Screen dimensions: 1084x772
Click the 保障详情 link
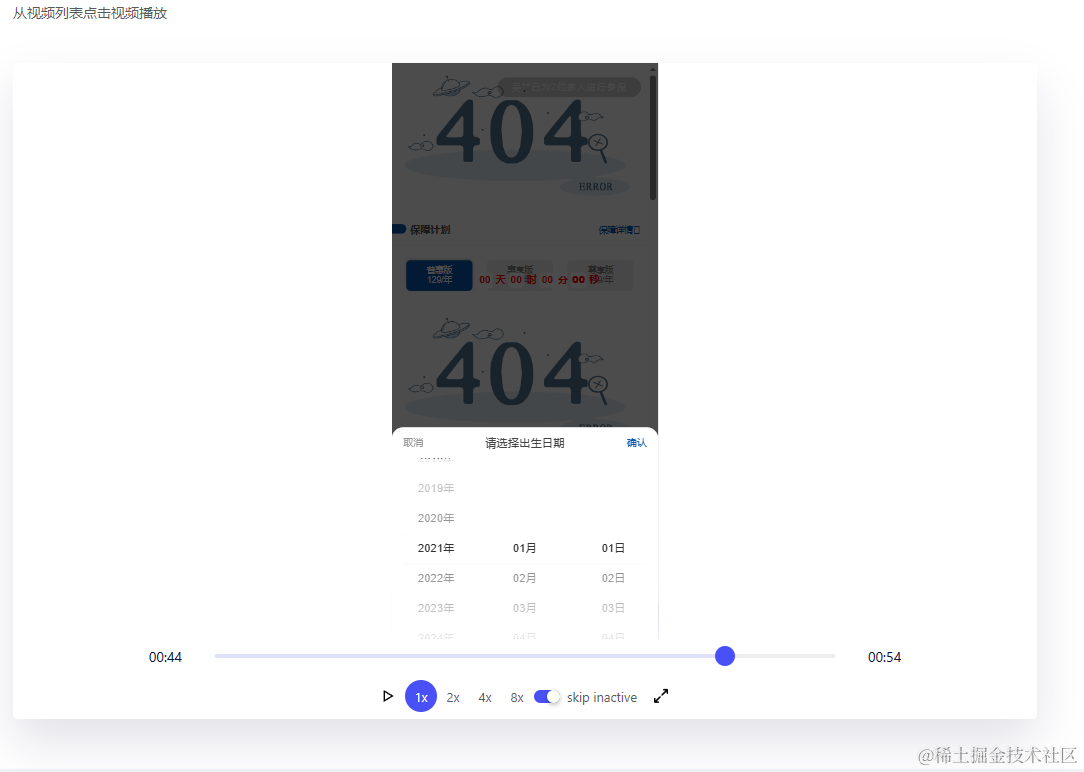pos(619,230)
